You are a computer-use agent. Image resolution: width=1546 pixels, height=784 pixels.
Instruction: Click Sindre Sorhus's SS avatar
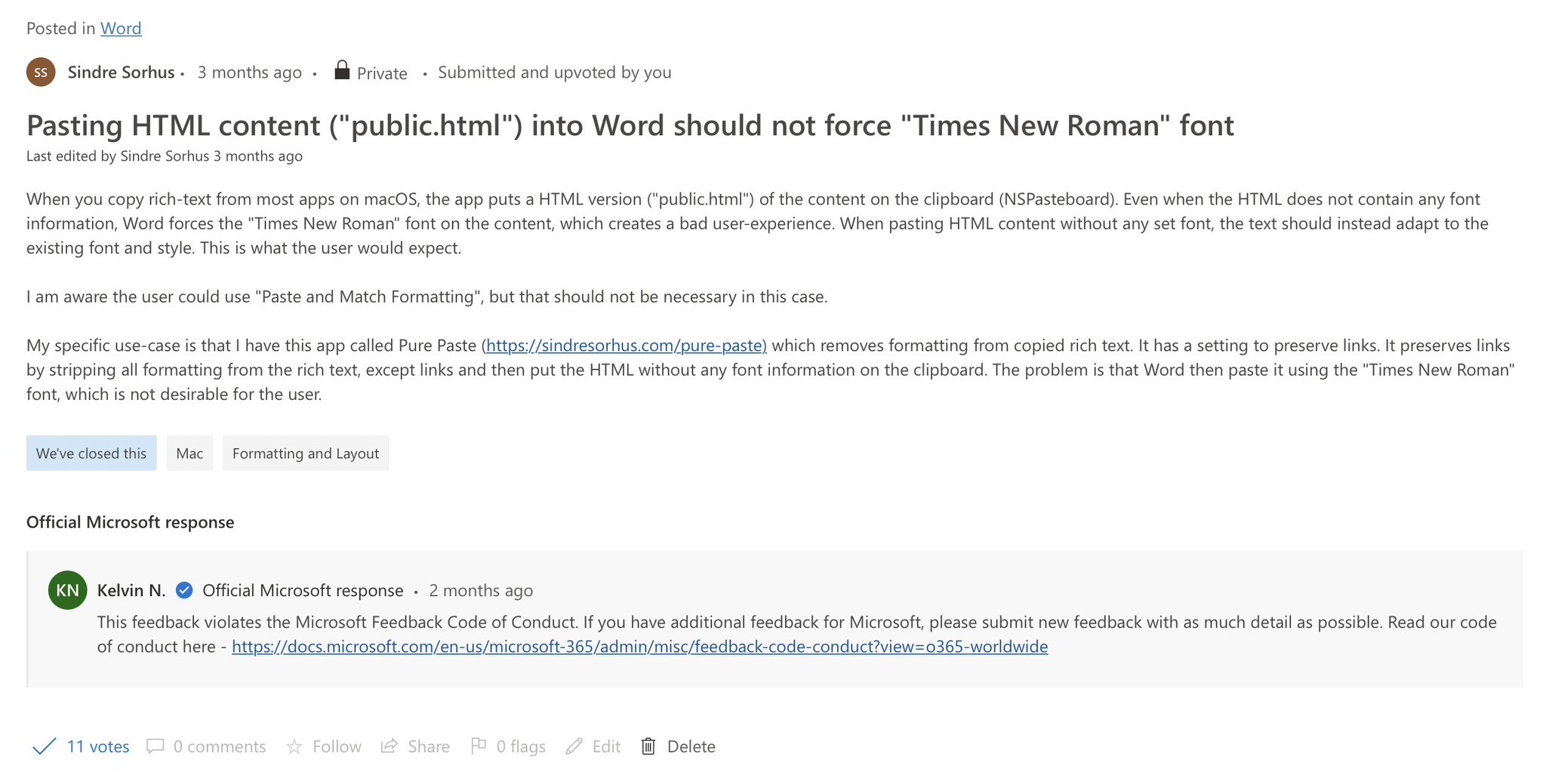tap(42, 72)
